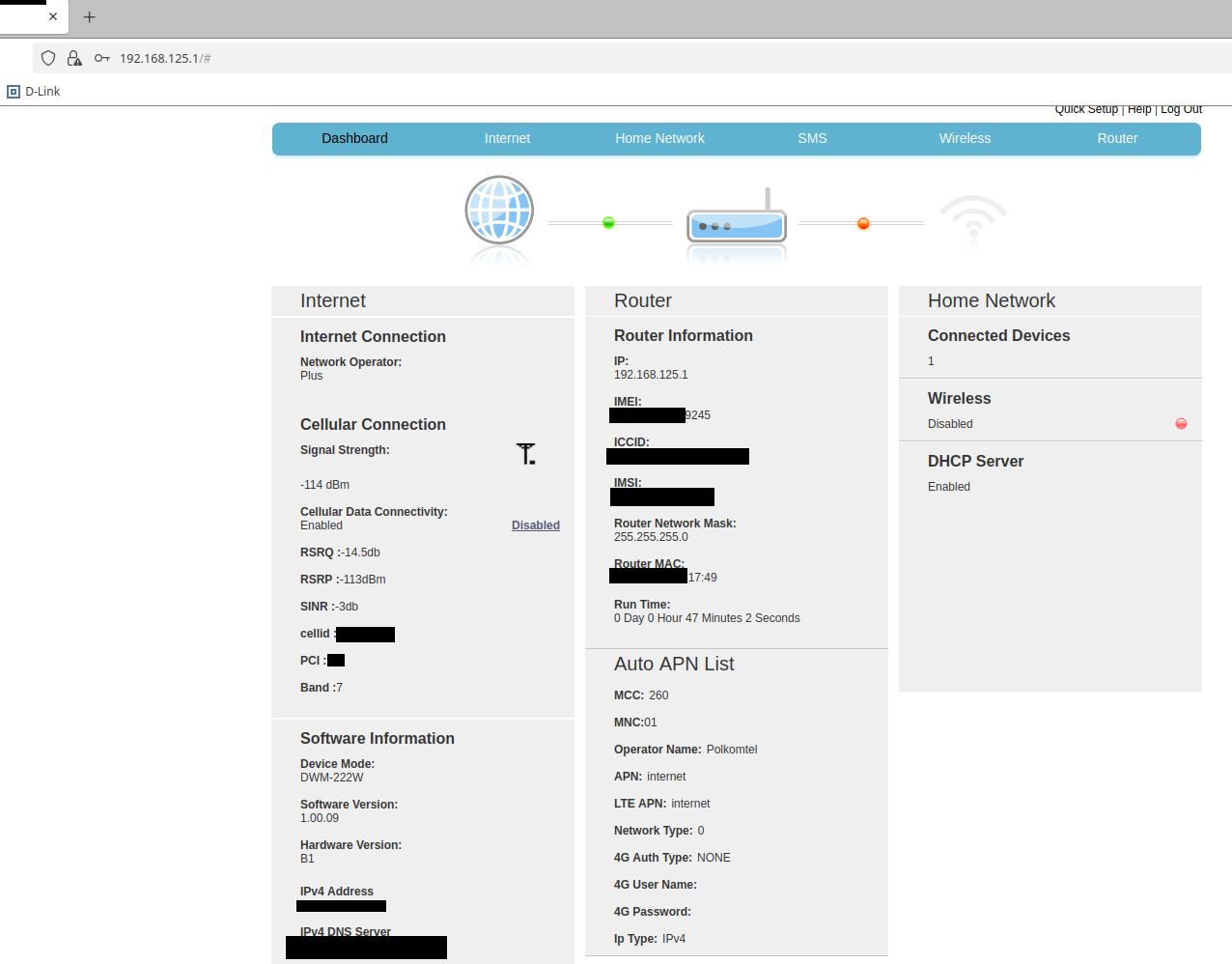This screenshot has width=1232, height=964.
Task: Click the Router panel heading
Action: pyautogui.click(x=643, y=300)
